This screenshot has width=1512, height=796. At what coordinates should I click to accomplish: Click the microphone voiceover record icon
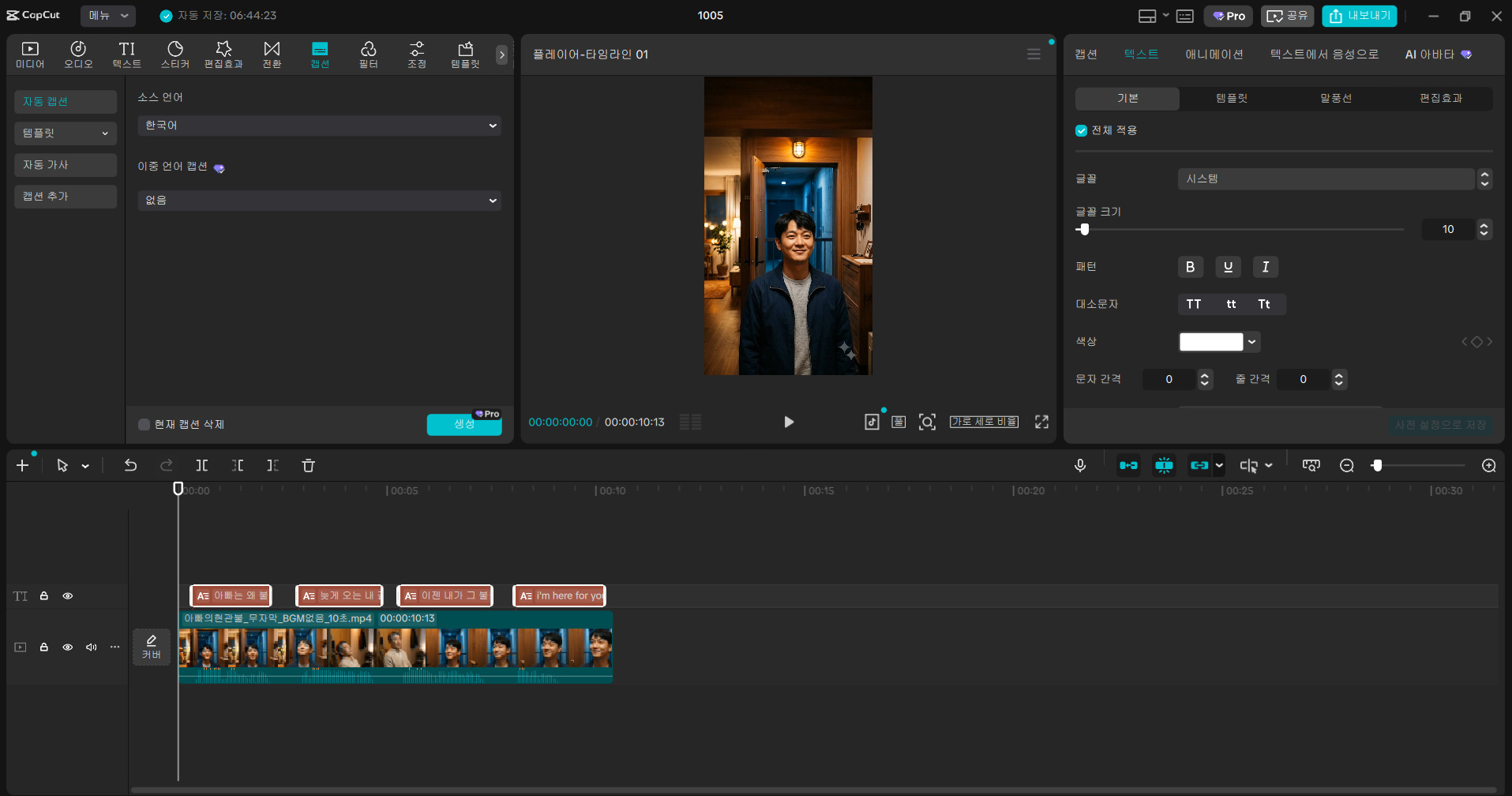click(1080, 466)
